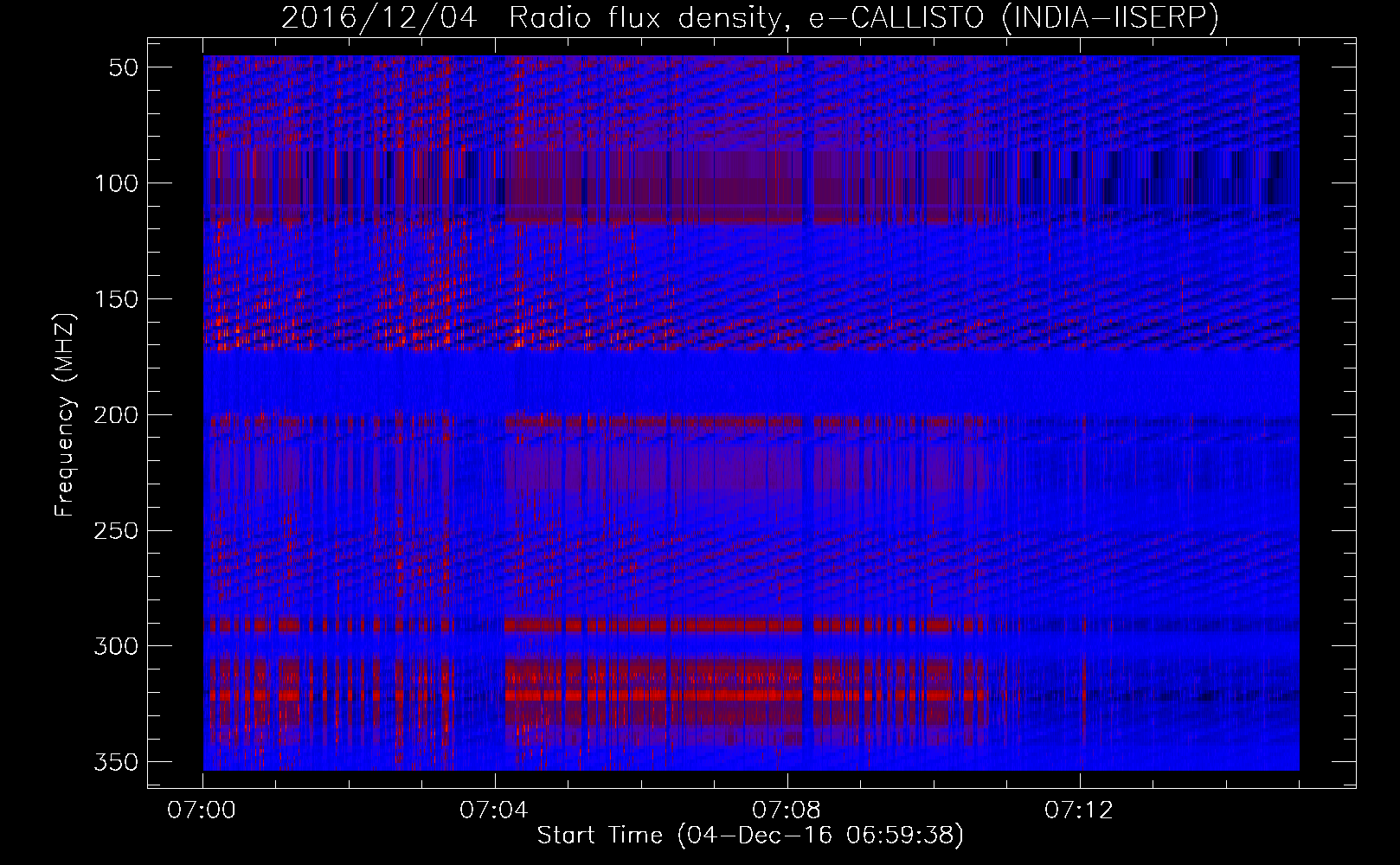Click the '200' frequency tick label

click(x=116, y=415)
